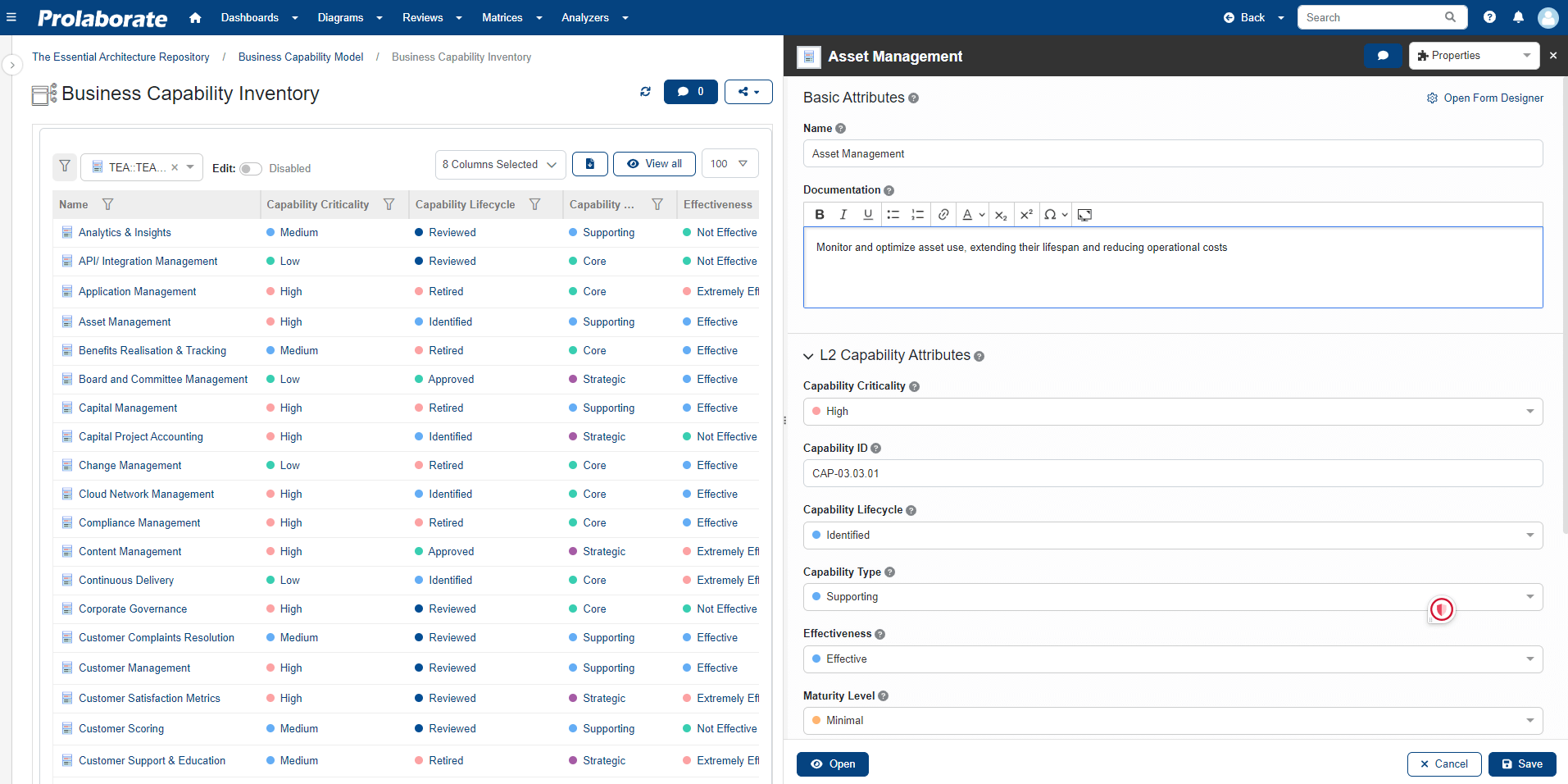
Task: Toggle fullscreen editor mode
Action: tap(1084, 215)
